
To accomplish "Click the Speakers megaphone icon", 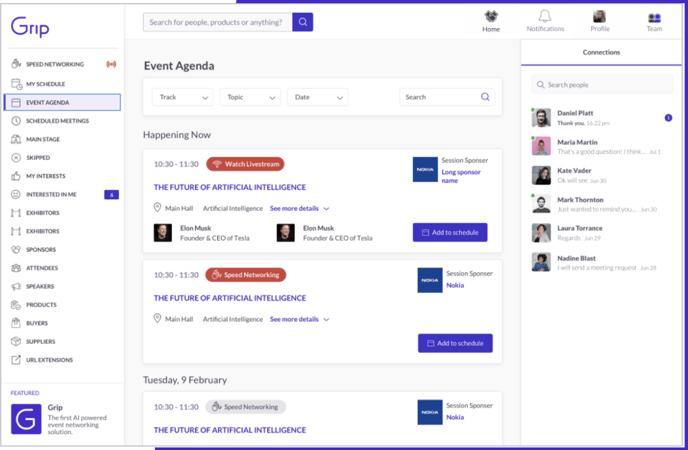I will pyautogui.click(x=16, y=286).
